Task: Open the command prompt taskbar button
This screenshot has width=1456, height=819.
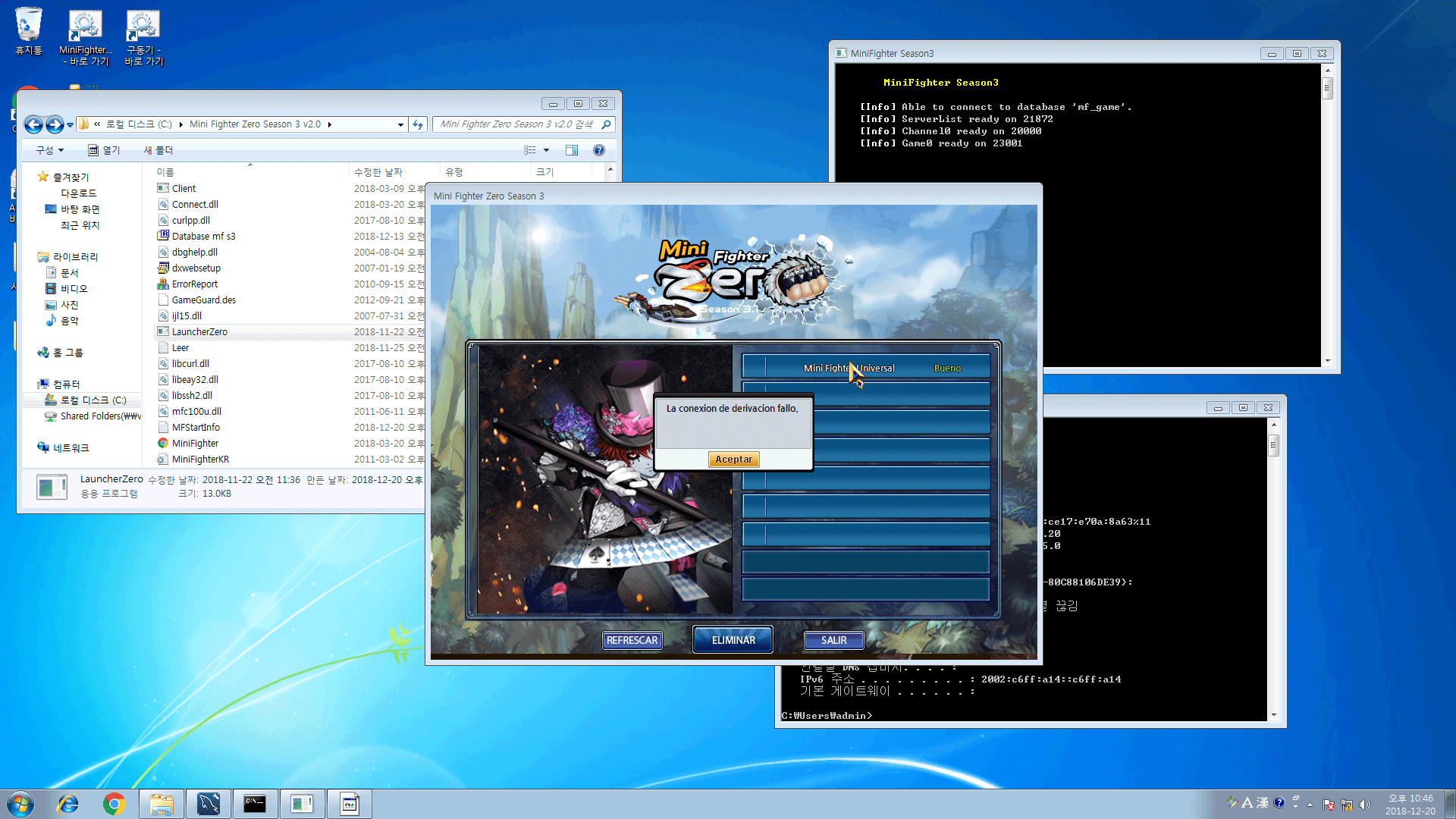Action: point(255,804)
